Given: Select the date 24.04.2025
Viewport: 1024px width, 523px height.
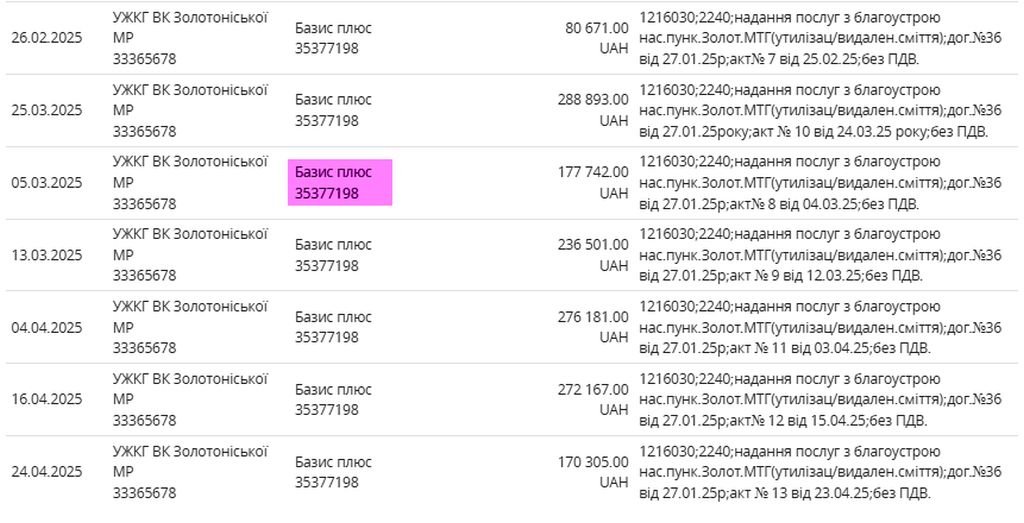Looking at the screenshot, I should (46, 471).
